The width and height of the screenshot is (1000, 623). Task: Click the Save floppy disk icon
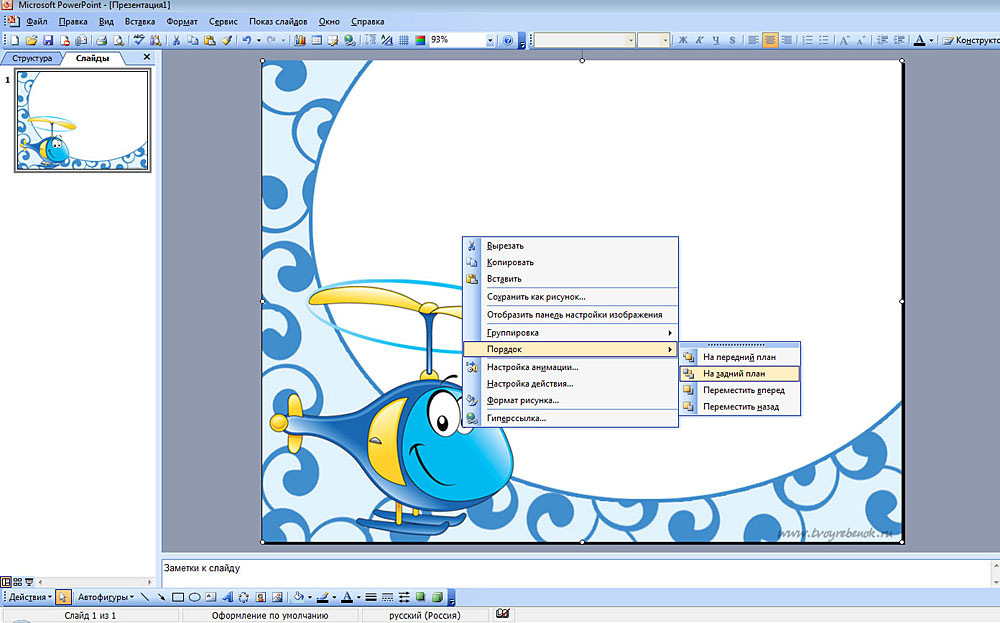[47, 41]
